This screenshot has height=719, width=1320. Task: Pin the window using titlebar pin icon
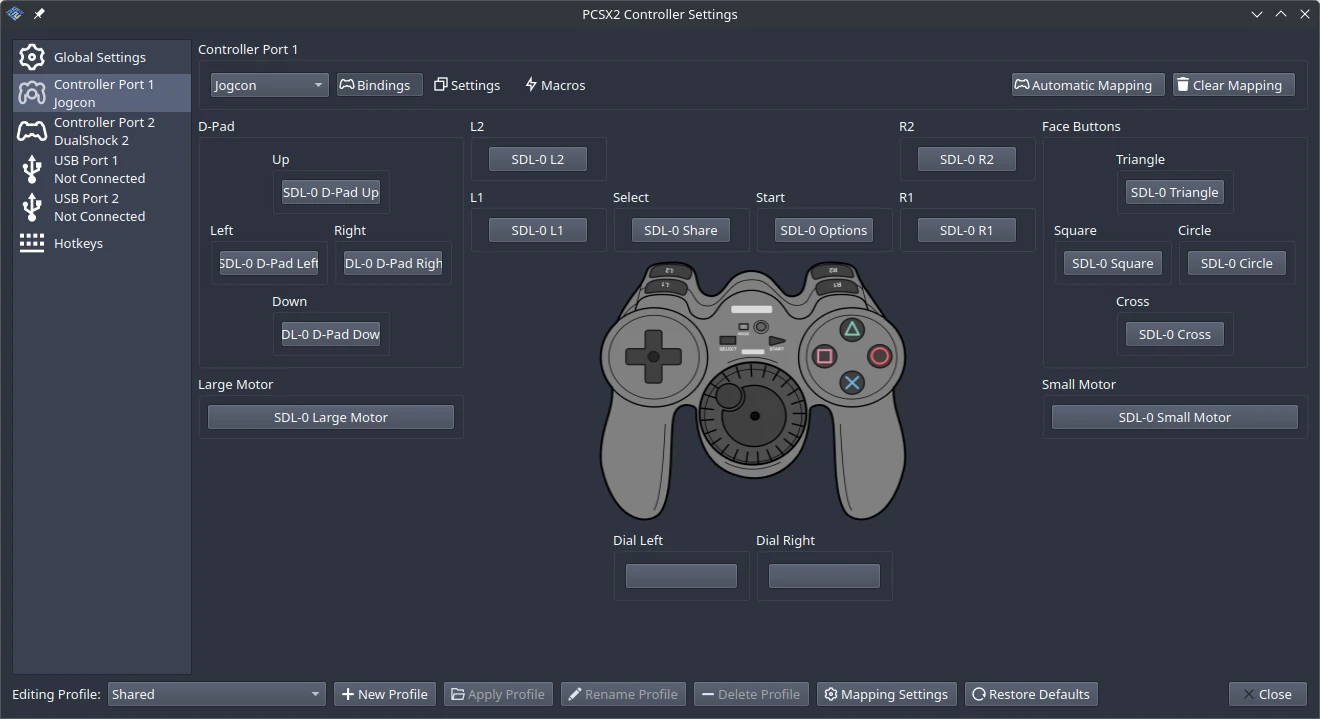39,14
